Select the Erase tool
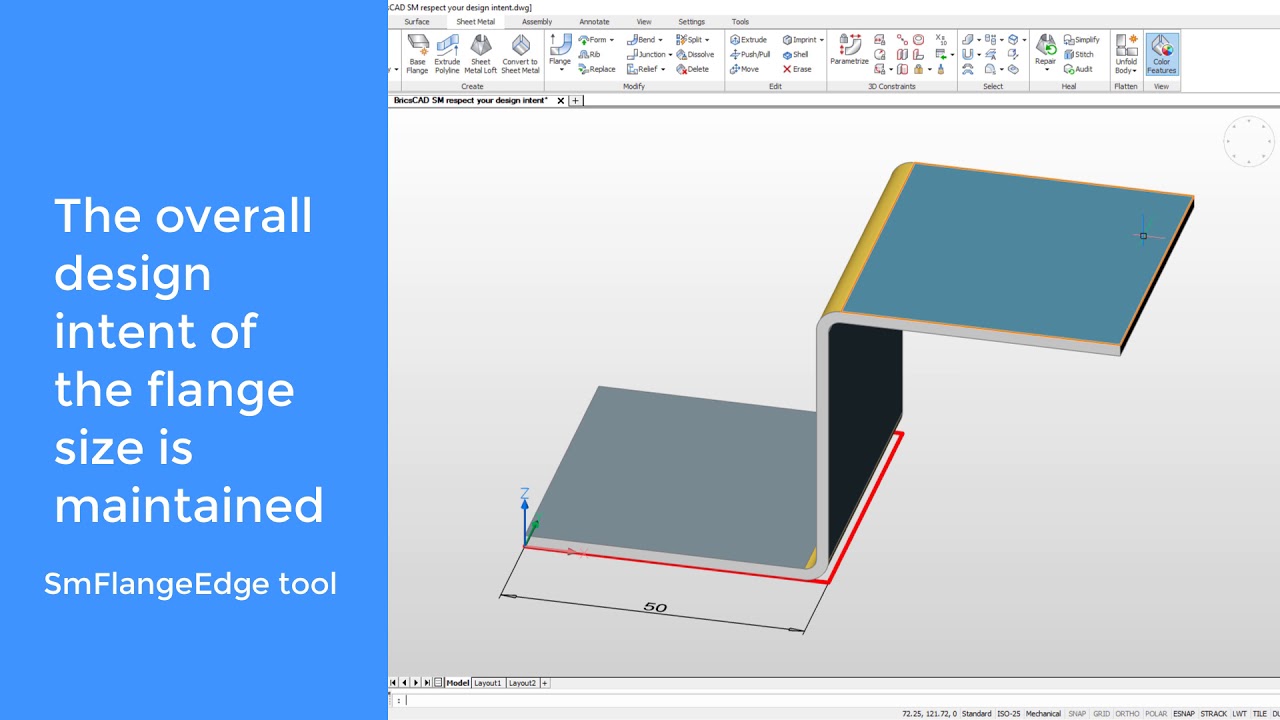The image size is (1280, 720). click(x=797, y=69)
